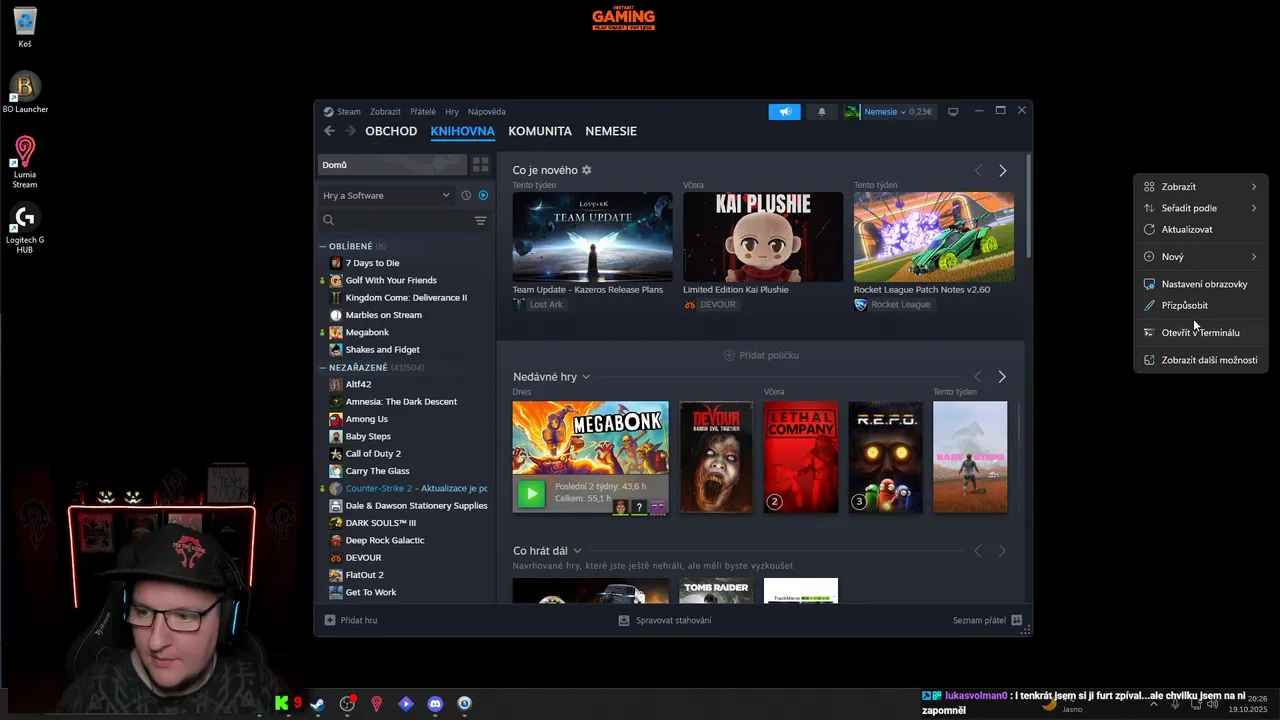This screenshot has width=1280, height=720.
Task: Open the Přátelé menu
Action: (x=423, y=112)
